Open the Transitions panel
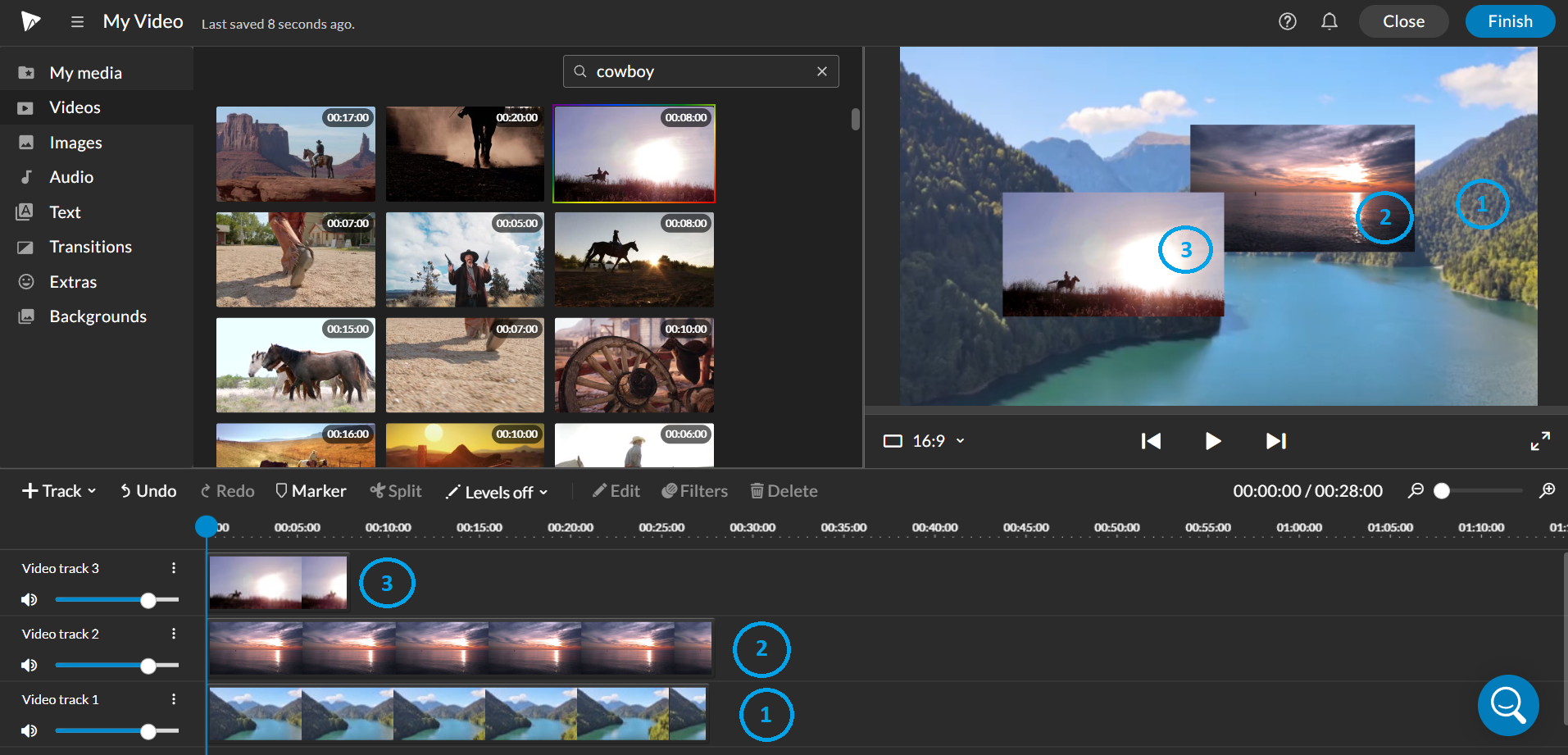1568x755 pixels. tap(91, 246)
